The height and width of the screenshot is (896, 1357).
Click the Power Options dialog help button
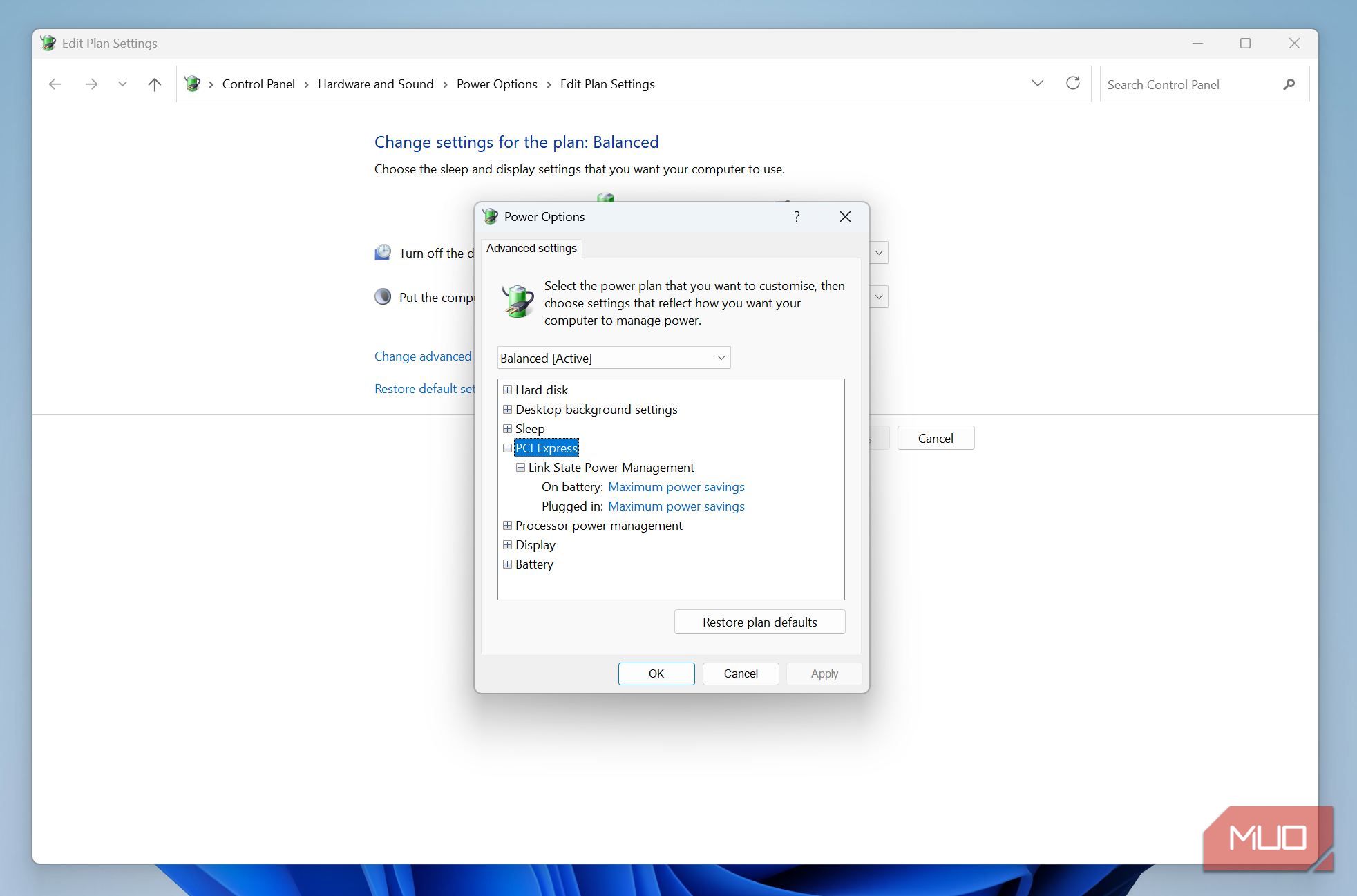pyautogui.click(x=797, y=217)
